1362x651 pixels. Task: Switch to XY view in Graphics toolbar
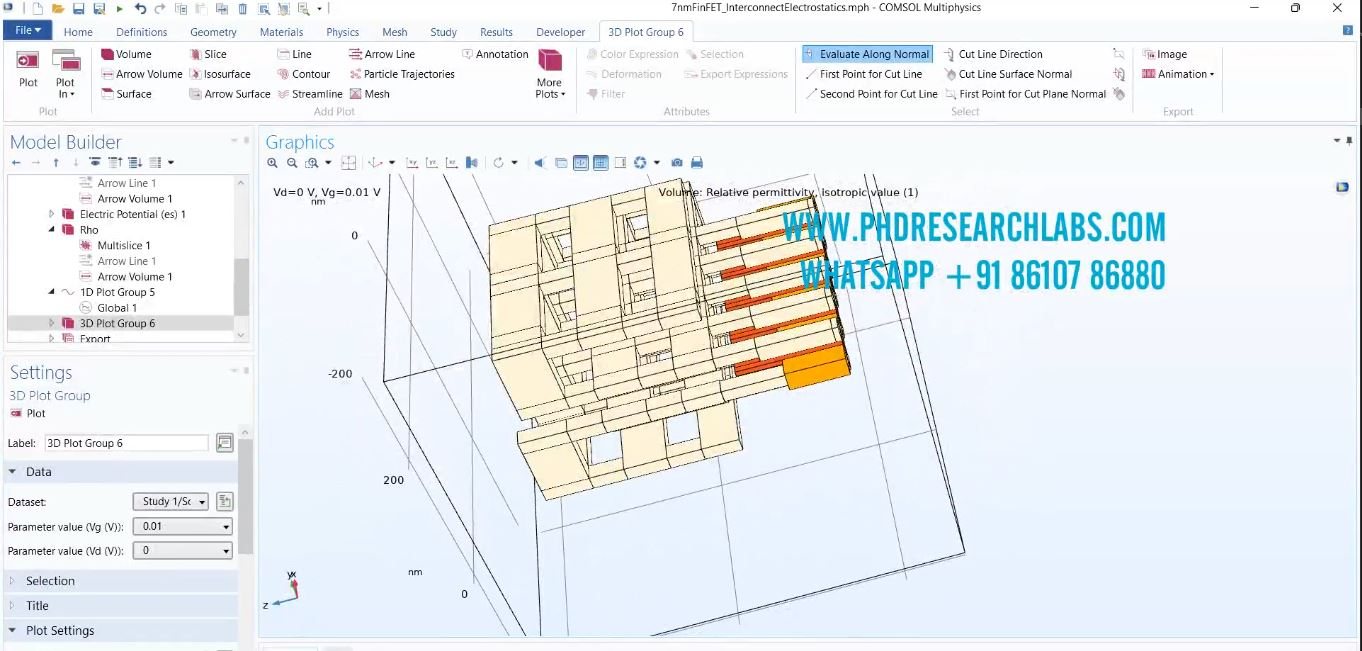(x=412, y=162)
